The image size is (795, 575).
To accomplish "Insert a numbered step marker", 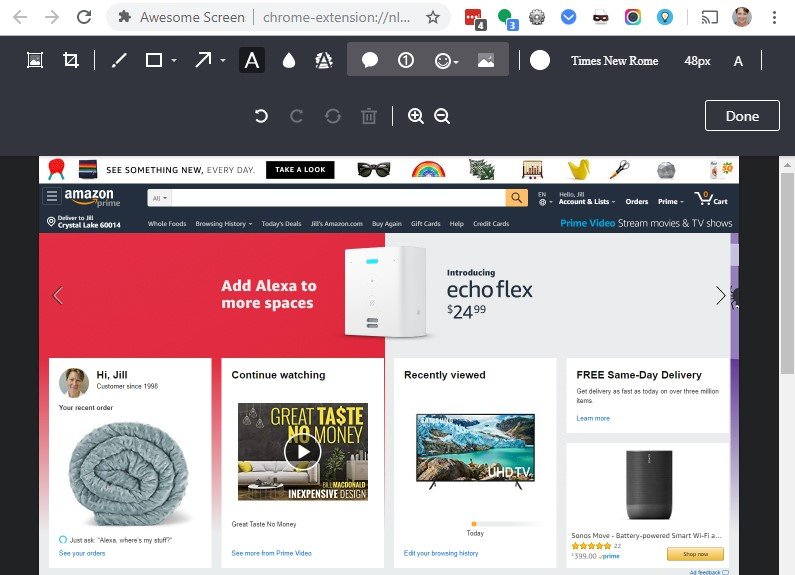I will pyautogui.click(x=406, y=61).
